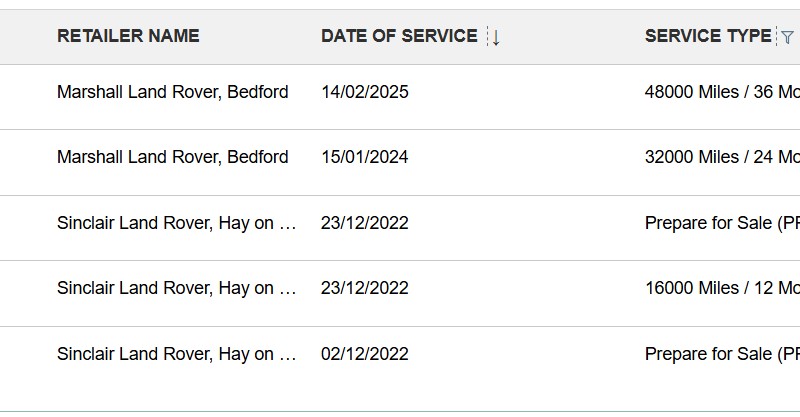Click the Sinclair Land Rover cell beside 16000 Miles
The height and width of the screenshot is (417, 800).
click(177, 288)
